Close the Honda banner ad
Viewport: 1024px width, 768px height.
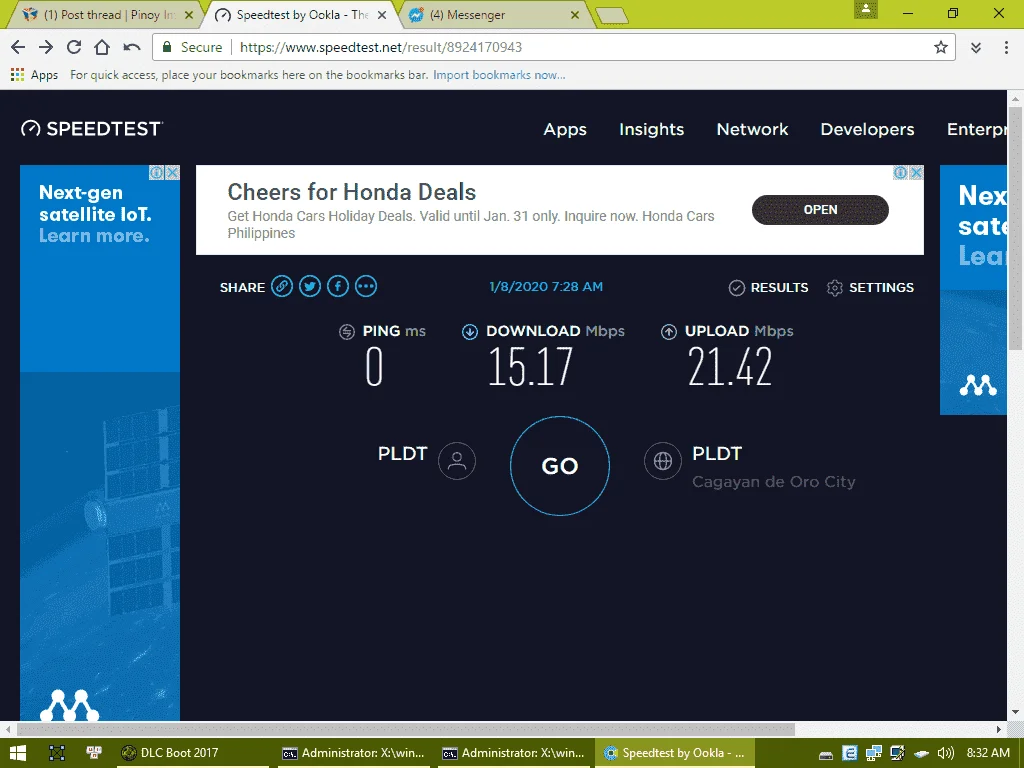[916, 172]
